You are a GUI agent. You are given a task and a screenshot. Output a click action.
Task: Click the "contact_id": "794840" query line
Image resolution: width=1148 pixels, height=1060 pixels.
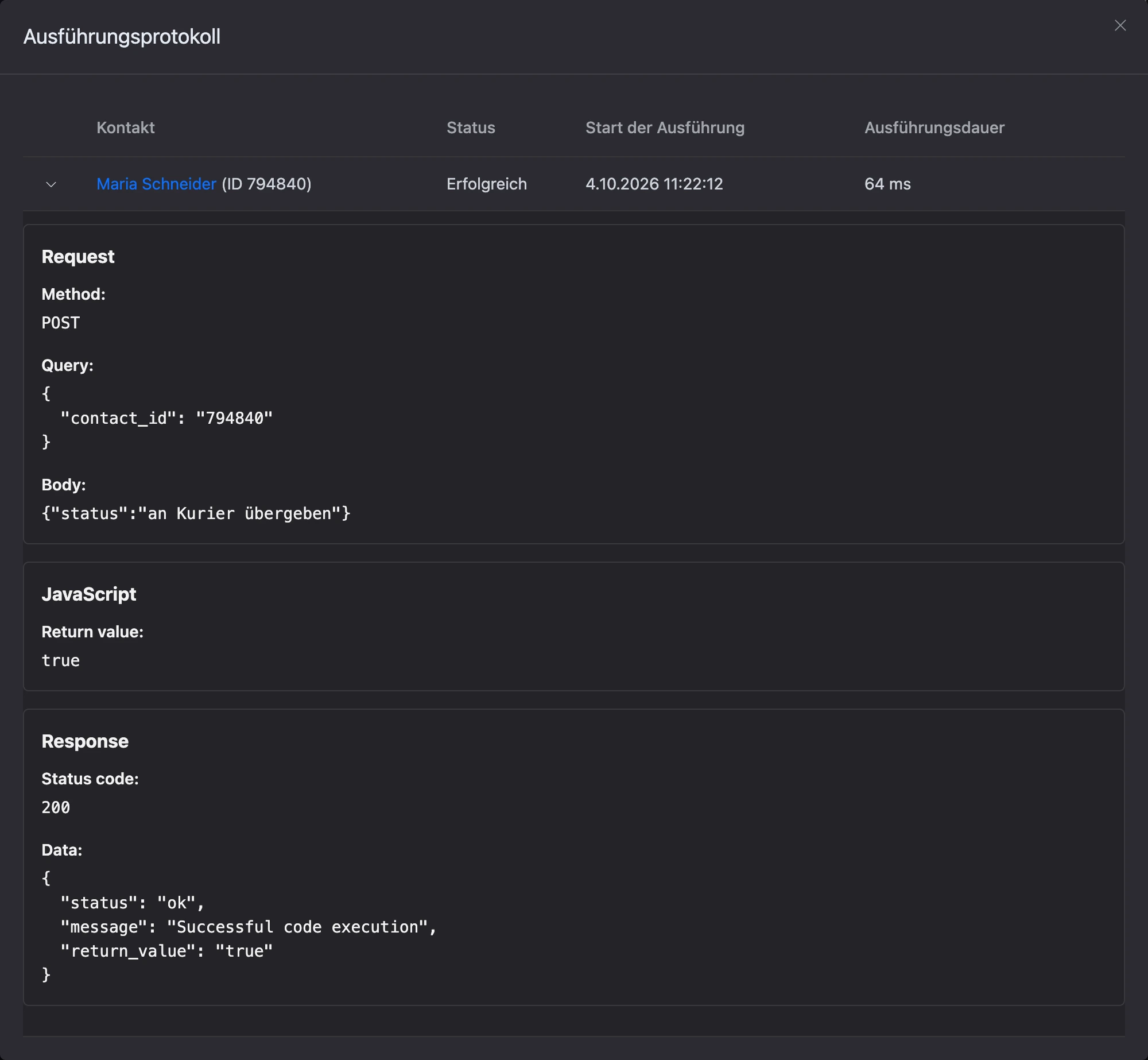(166, 418)
